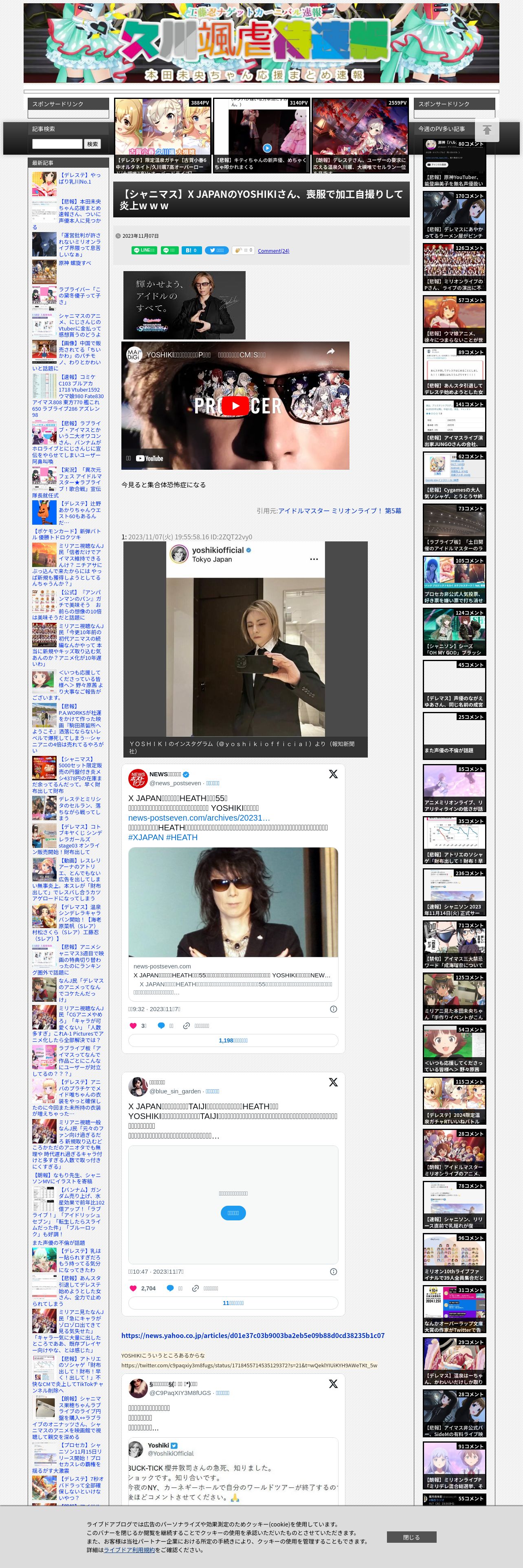Open the 73コメント ラブライブ板 ranking item

pyautogui.click(x=455, y=528)
